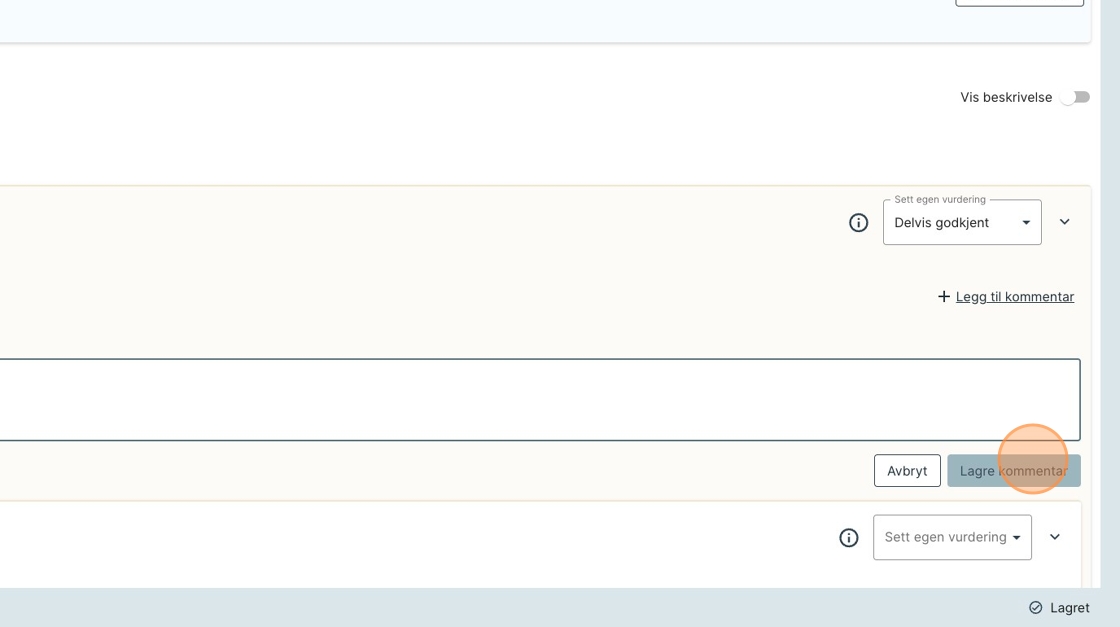Image resolution: width=1120 pixels, height=627 pixels.
Task: Click the Lagret status text
Action: pyautogui.click(x=1070, y=608)
